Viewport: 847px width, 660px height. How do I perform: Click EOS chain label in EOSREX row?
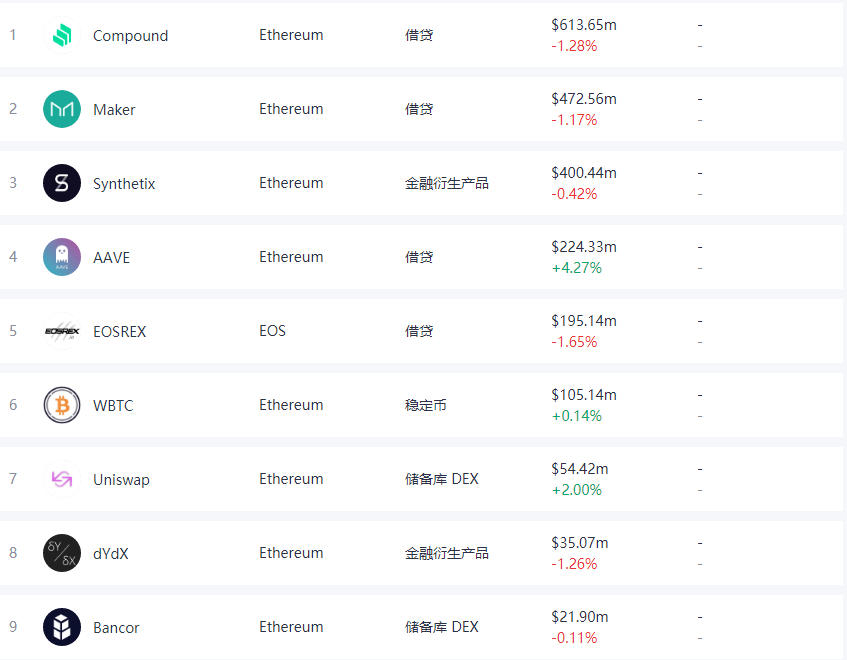coord(272,331)
